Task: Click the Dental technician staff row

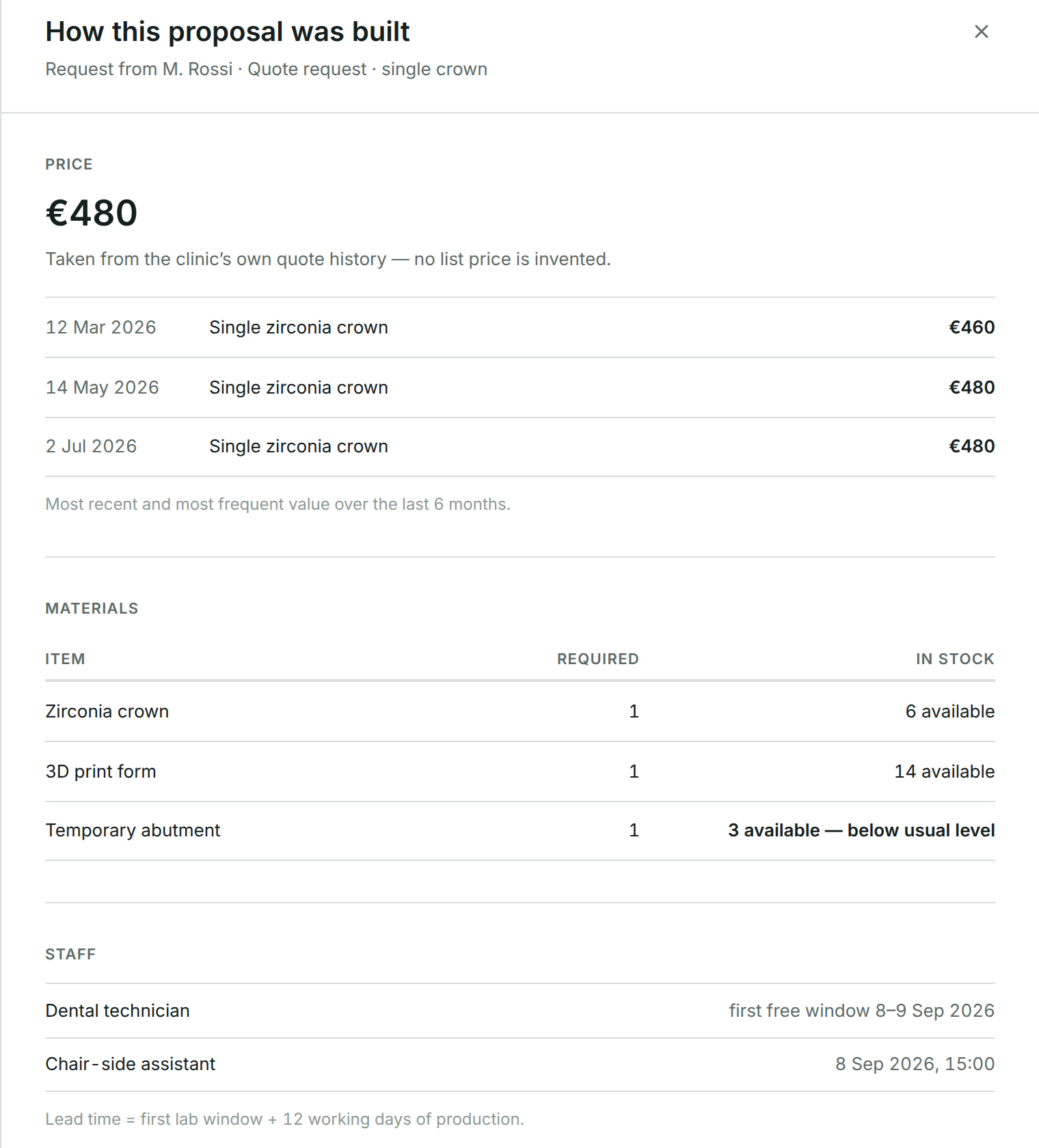Action: [519, 1011]
